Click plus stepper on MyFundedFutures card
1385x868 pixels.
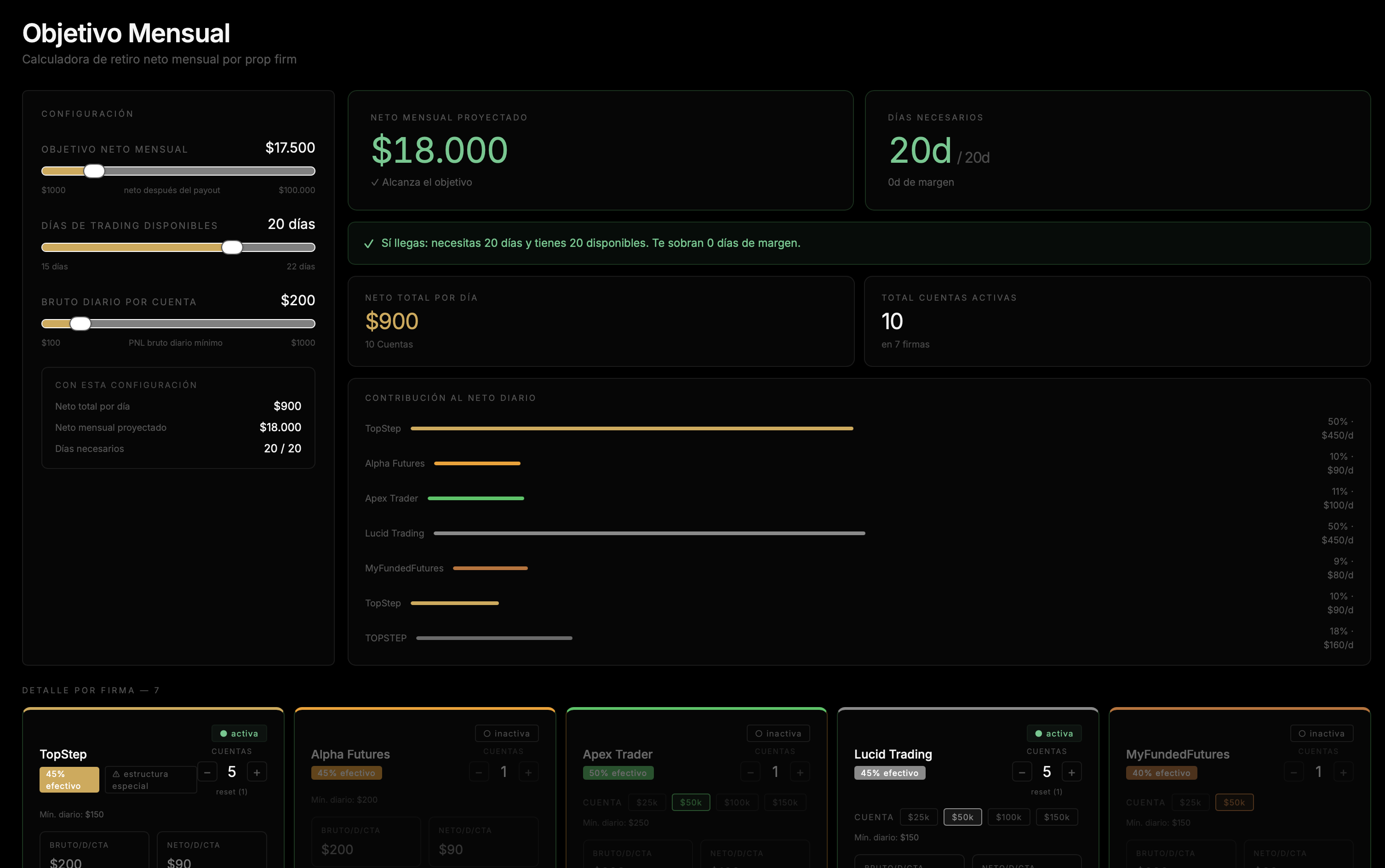pos(1343,771)
